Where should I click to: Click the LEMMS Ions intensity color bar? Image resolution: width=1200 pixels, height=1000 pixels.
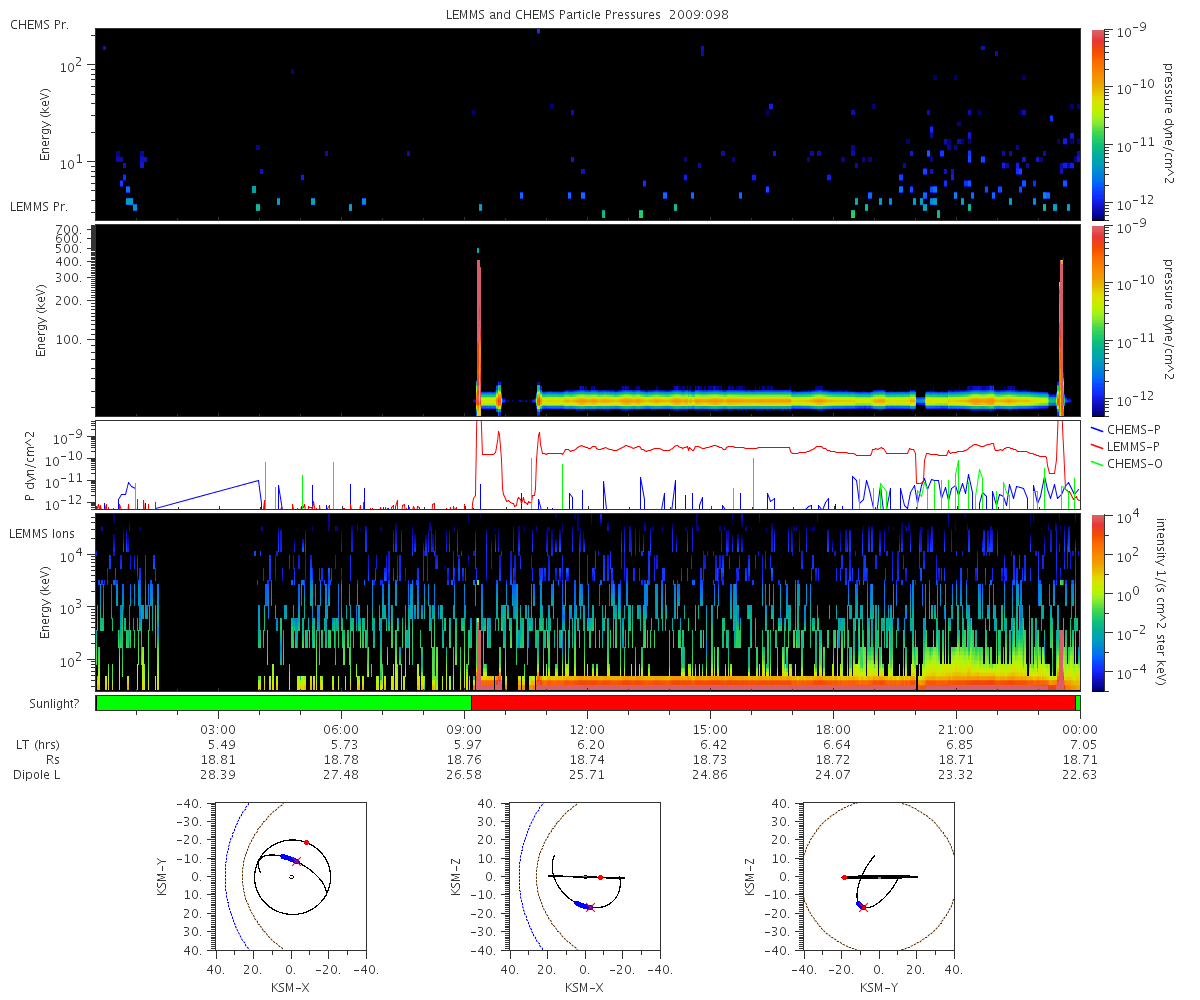1099,602
